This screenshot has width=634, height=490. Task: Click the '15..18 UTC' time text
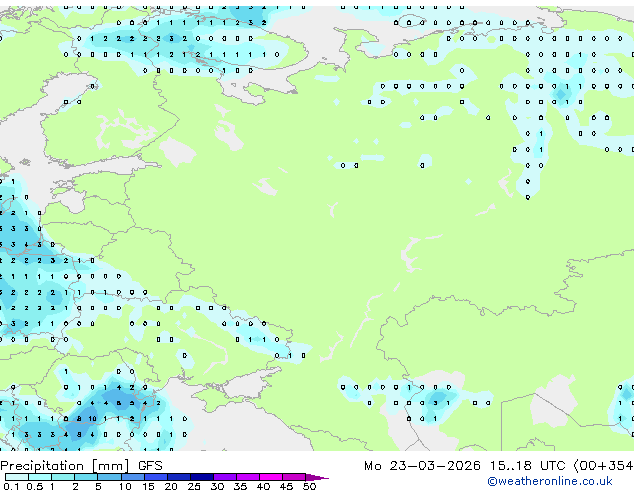click(x=527, y=466)
